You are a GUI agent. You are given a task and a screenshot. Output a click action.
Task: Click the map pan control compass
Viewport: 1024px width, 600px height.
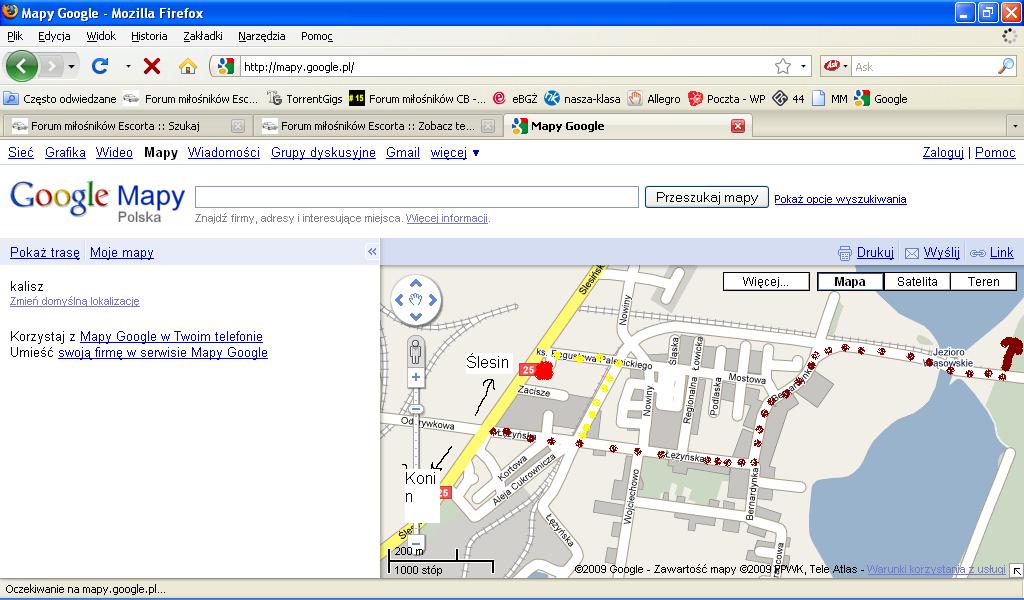click(x=416, y=299)
